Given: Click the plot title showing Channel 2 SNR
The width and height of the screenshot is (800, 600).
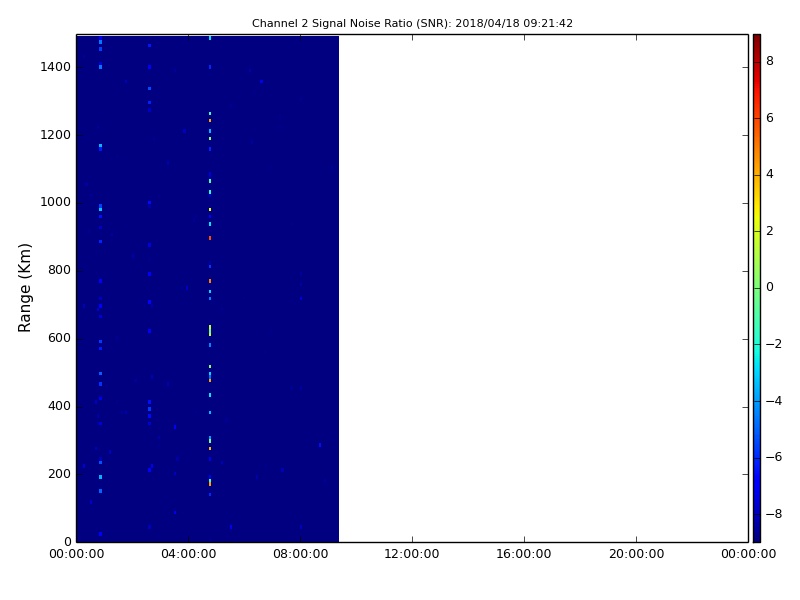Looking at the screenshot, I should [x=412, y=23].
